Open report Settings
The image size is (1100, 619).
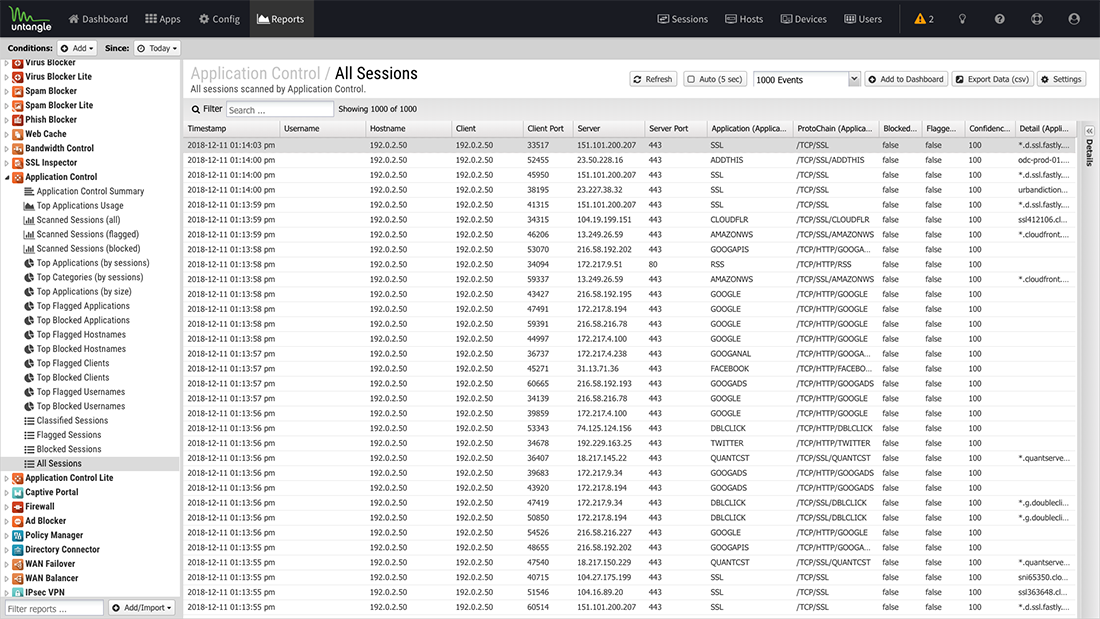point(1061,79)
